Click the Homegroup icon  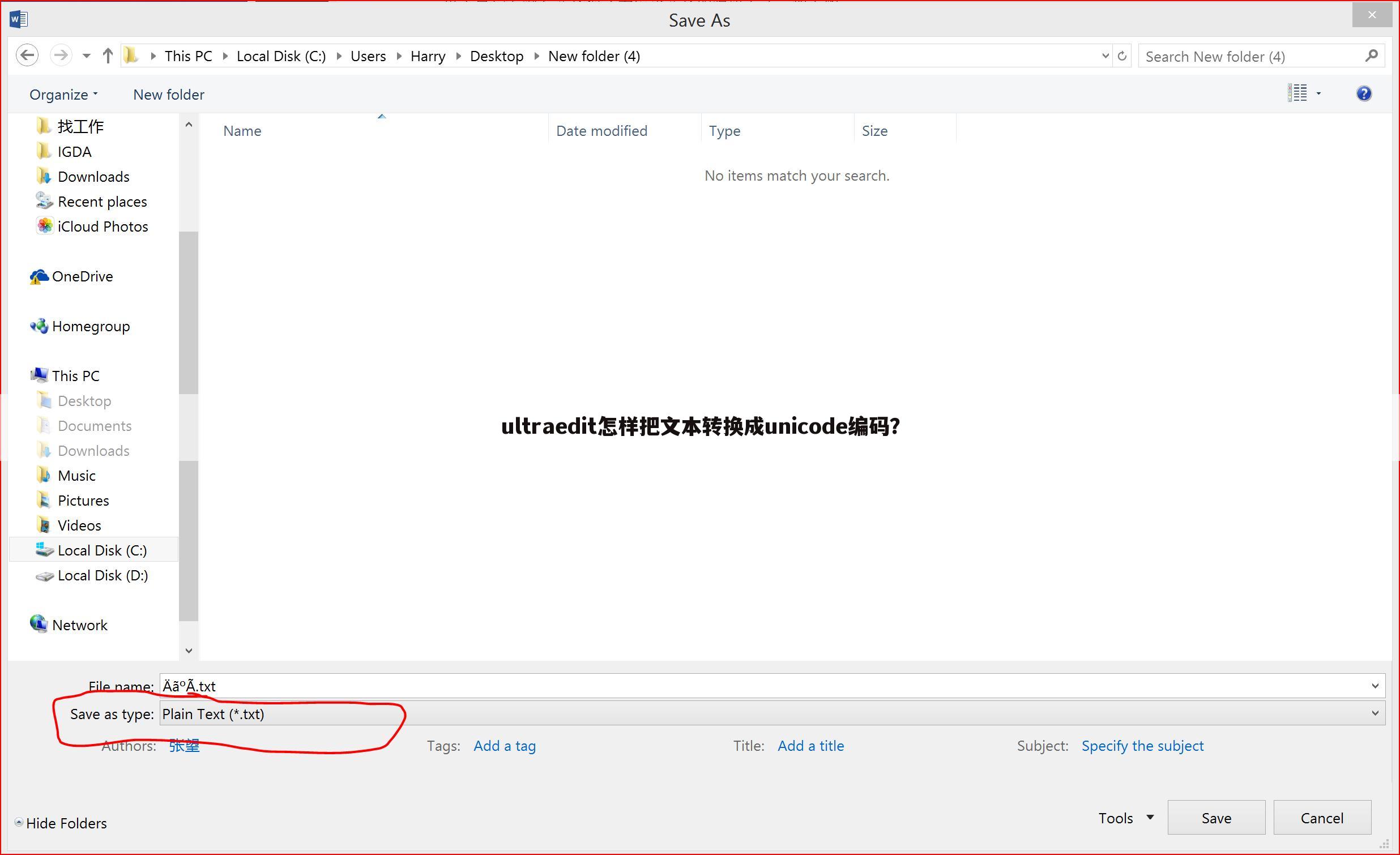coord(39,326)
